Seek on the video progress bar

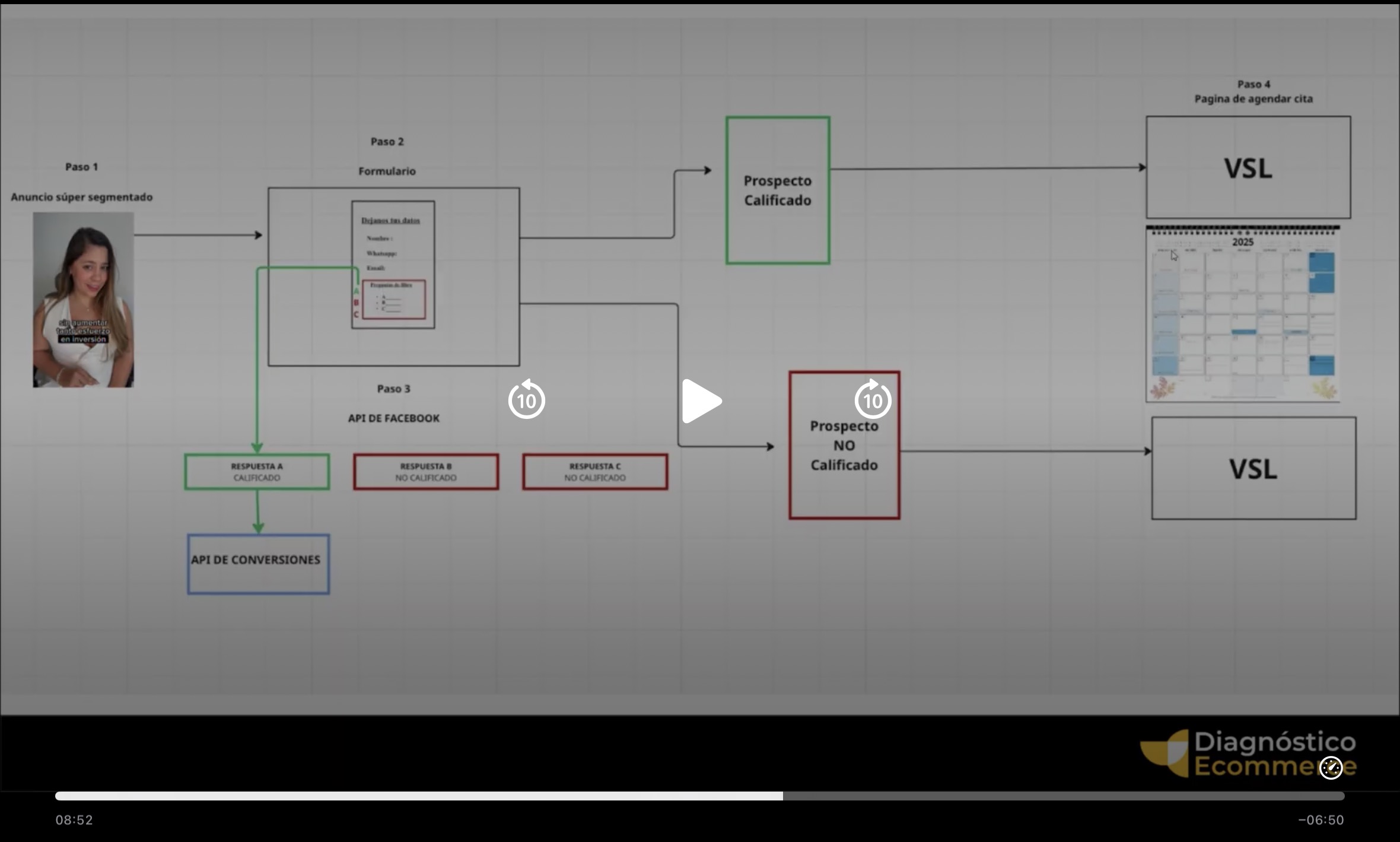[x=700, y=796]
